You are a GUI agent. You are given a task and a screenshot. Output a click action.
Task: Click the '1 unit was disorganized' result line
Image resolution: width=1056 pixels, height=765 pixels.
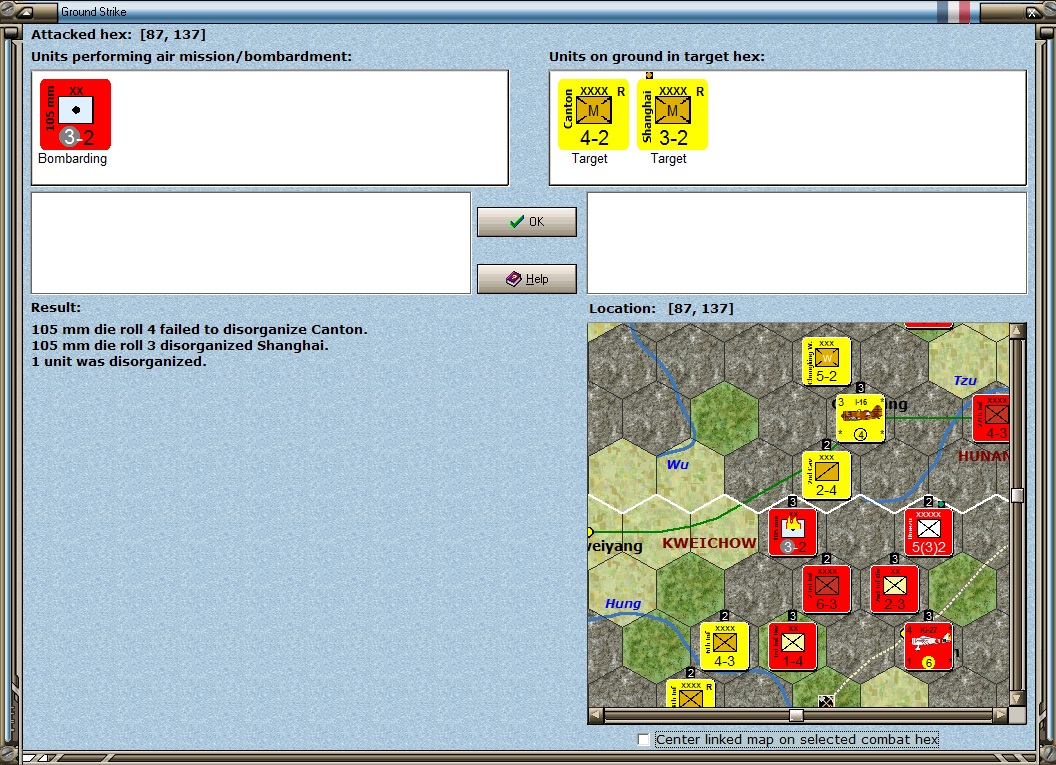pos(119,362)
